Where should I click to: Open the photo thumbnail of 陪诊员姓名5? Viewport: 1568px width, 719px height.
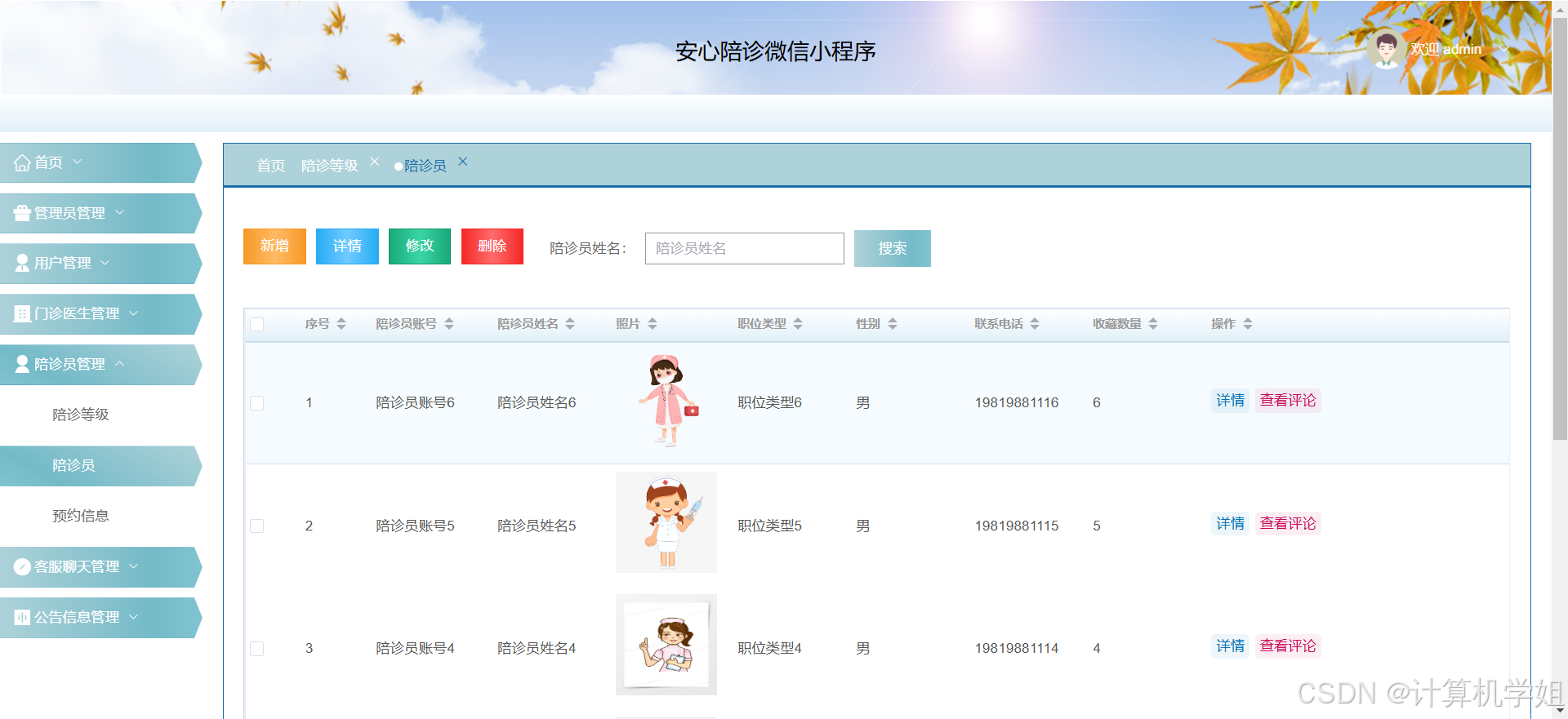[x=666, y=522]
